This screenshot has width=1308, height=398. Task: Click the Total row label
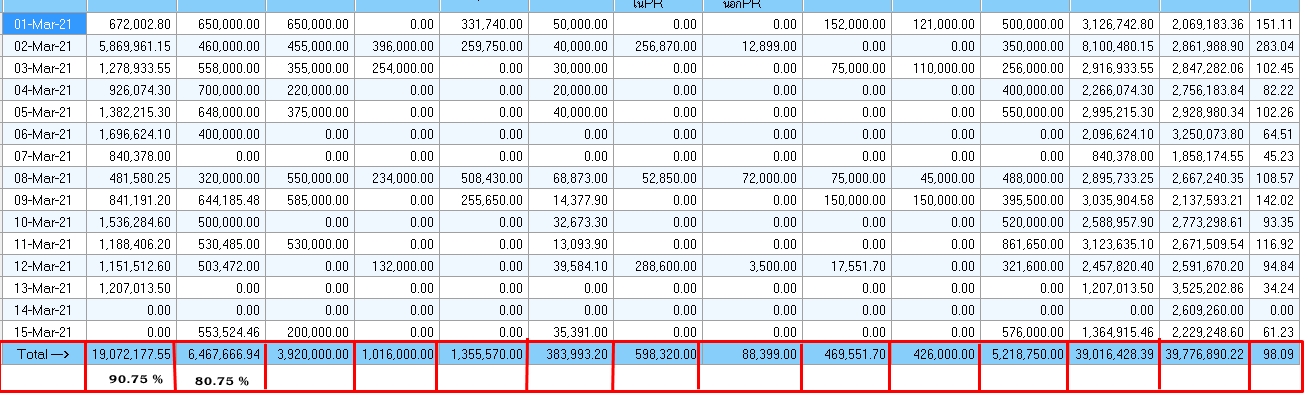(44, 353)
